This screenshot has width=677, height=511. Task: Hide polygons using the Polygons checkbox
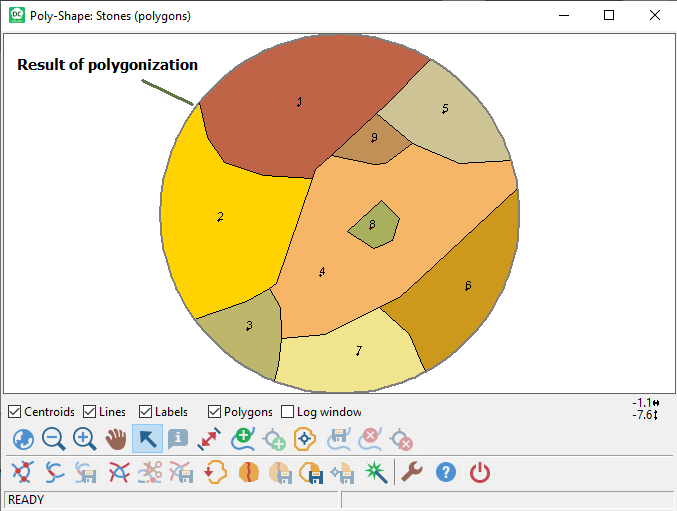coord(215,412)
